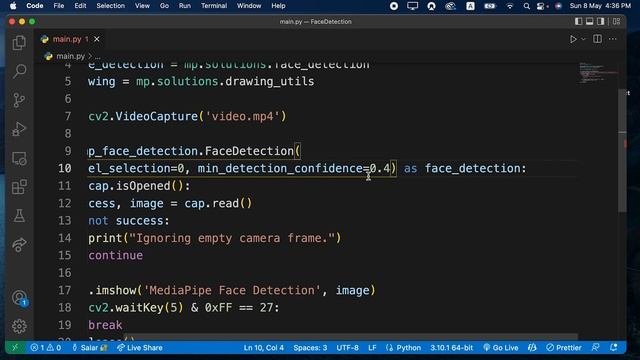Viewport: 640px width, 360px height.
Task: Open the Manage gear icon
Action: pyautogui.click(x=19, y=326)
